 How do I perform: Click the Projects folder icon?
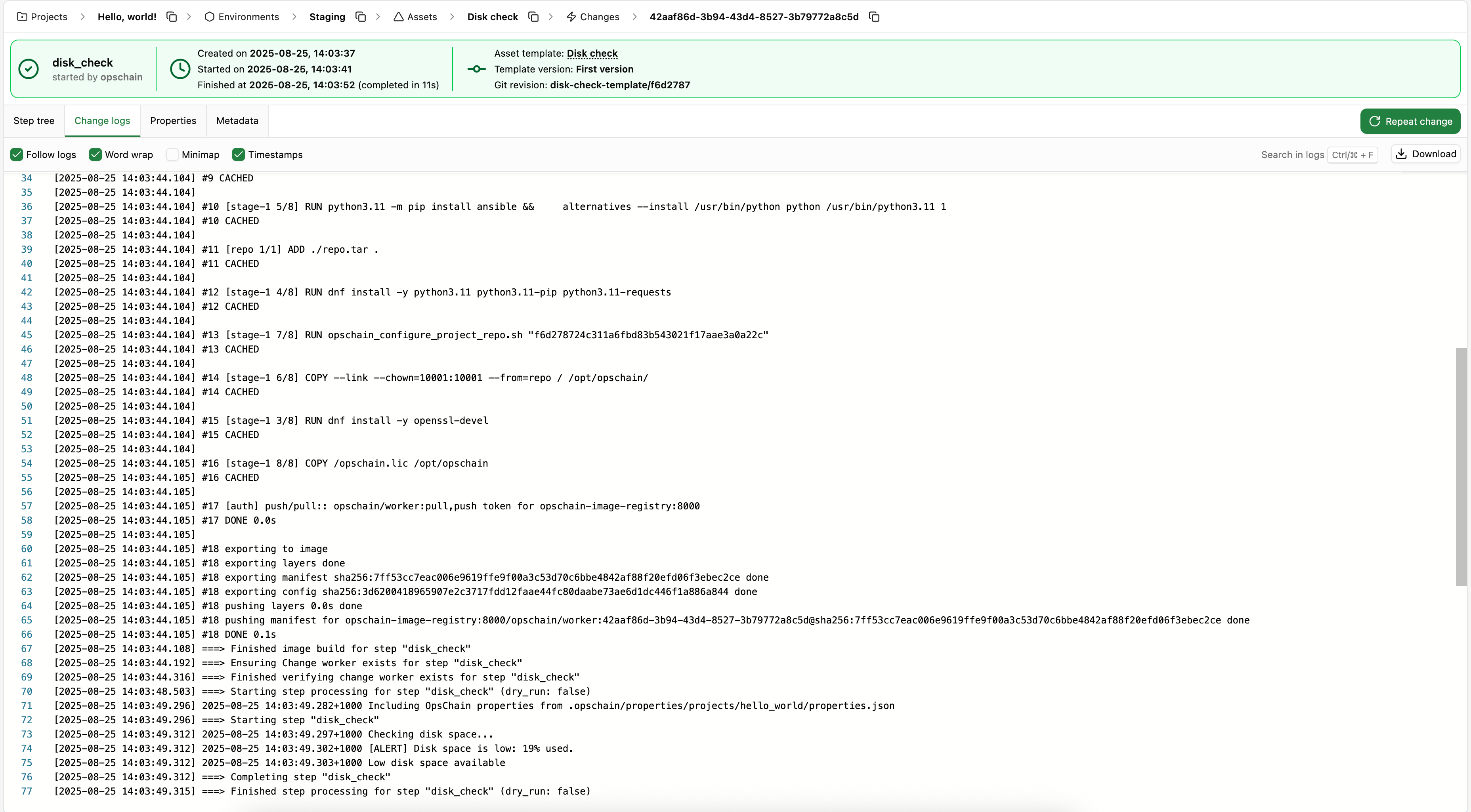(x=21, y=17)
